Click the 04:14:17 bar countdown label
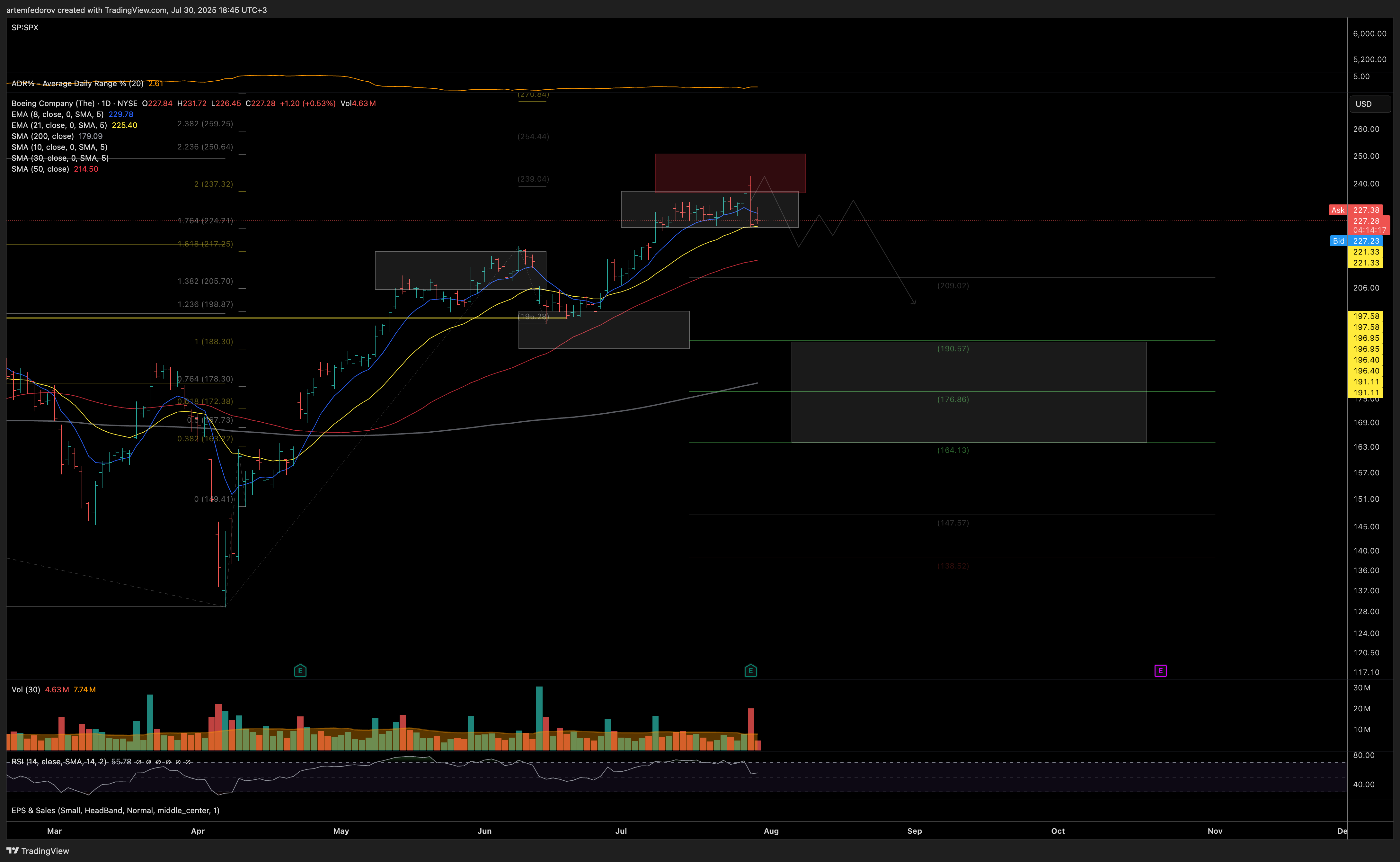1400x862 pixels. [x=1369, y=230]
